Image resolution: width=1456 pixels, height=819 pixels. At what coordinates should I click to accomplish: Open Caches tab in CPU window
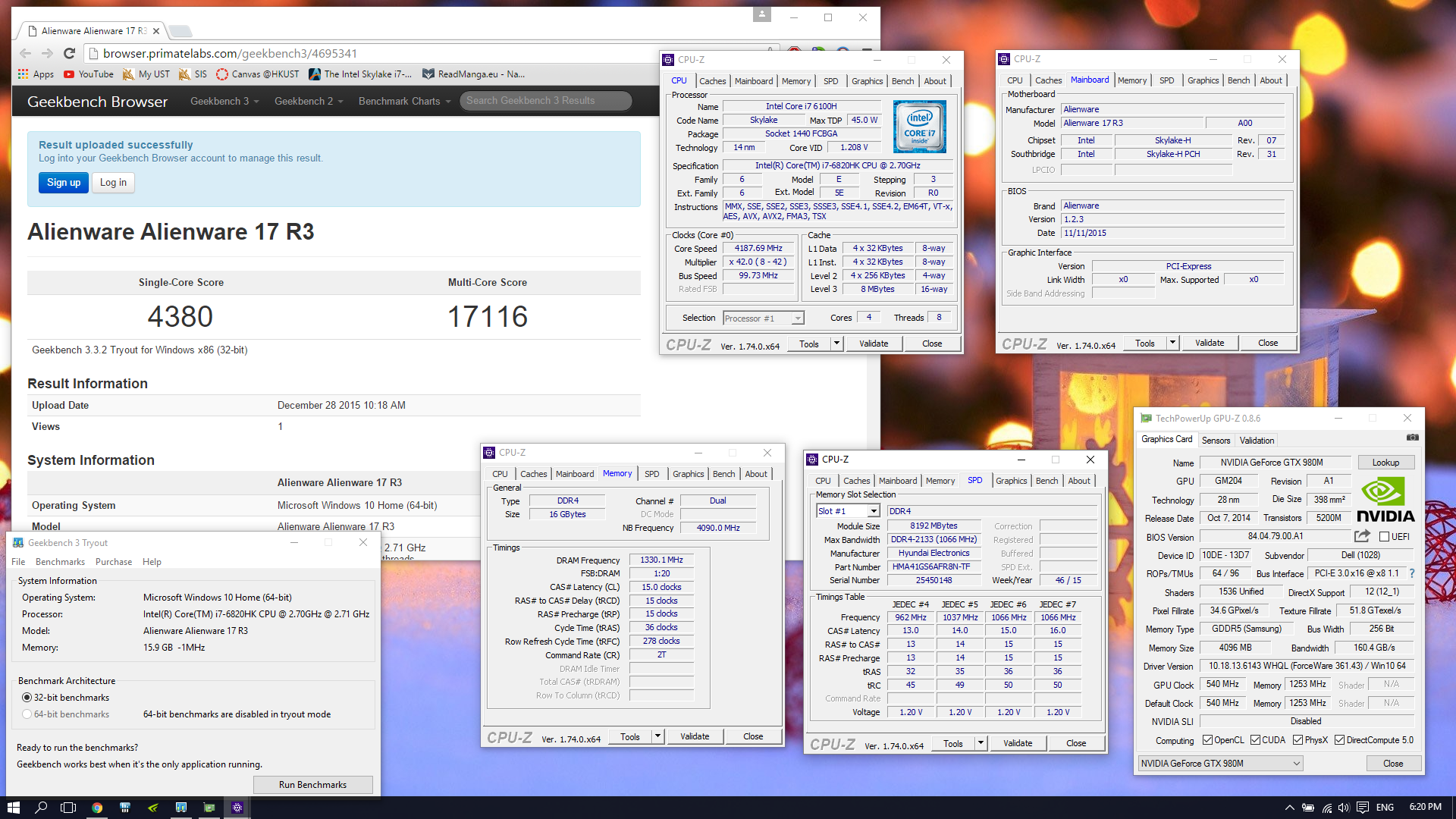(x=712, y=81)
